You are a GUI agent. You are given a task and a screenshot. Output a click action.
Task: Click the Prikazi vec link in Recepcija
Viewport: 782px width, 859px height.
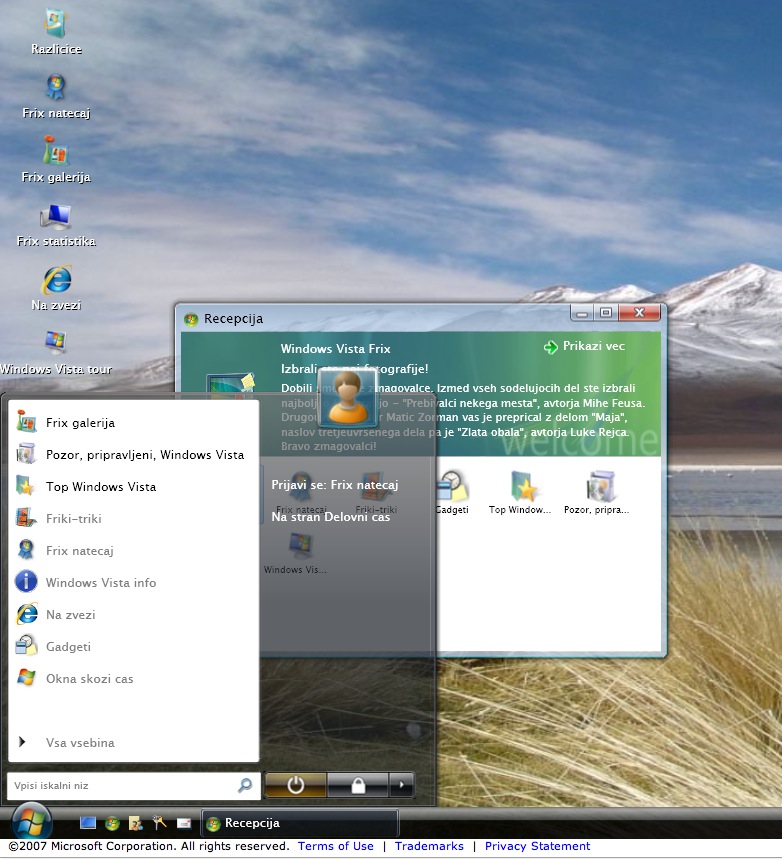[x=584, y=346]
